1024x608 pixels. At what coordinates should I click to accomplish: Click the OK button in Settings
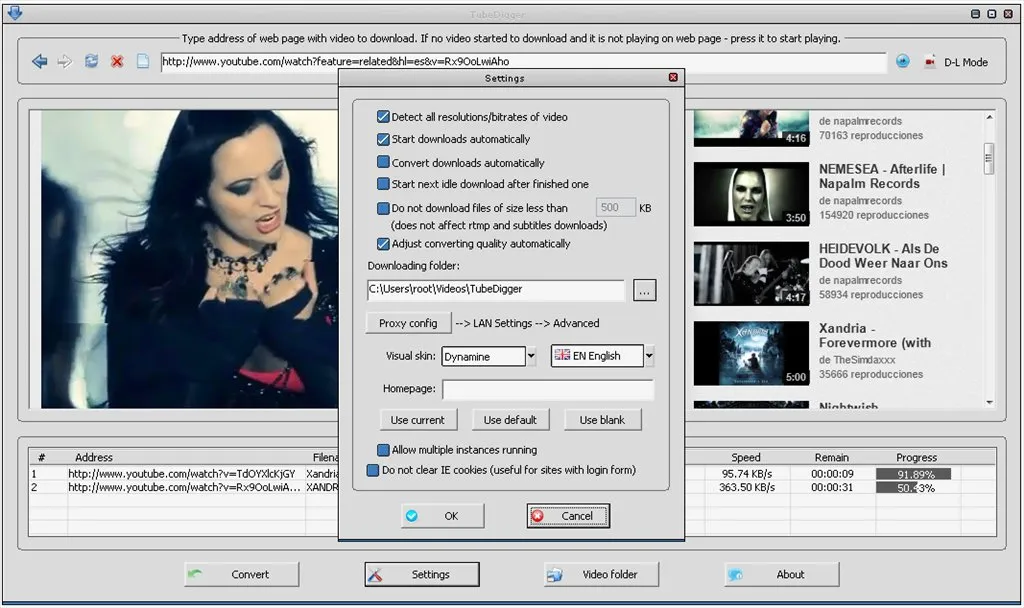[x=442, y=516]
